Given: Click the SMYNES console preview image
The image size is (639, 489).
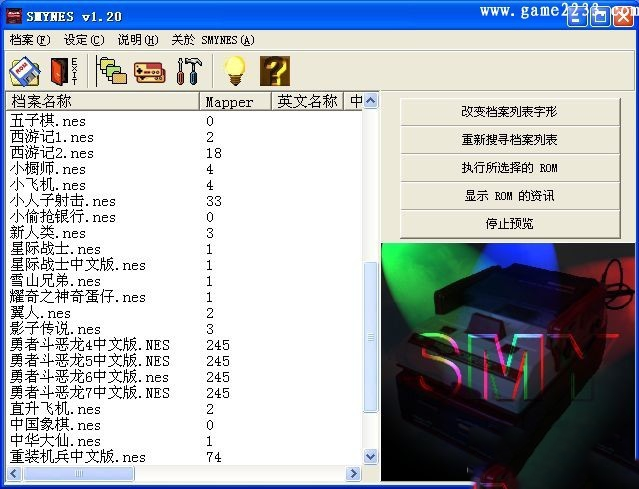Looking at the screenshot, I should click(508, 362).
